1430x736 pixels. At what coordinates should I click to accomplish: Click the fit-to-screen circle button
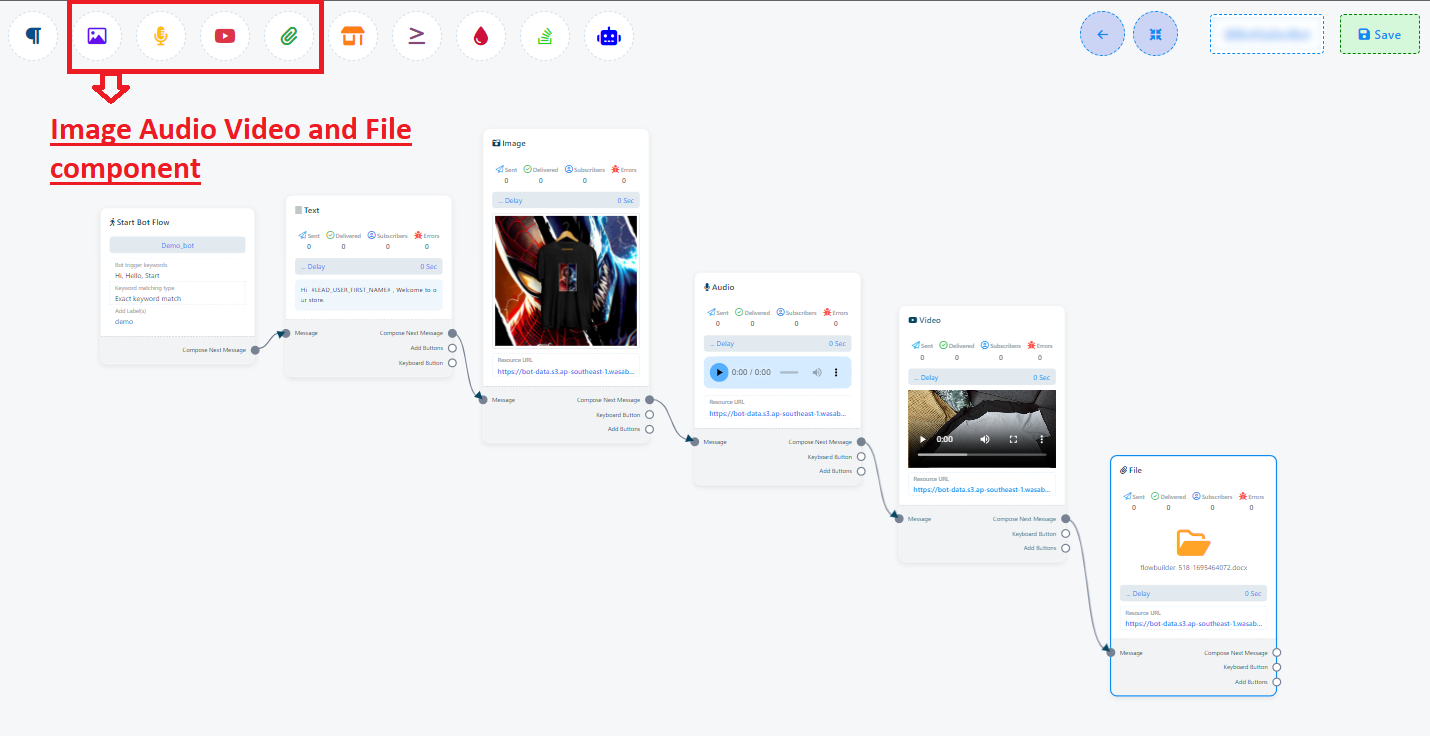[x=1155, y=34]
